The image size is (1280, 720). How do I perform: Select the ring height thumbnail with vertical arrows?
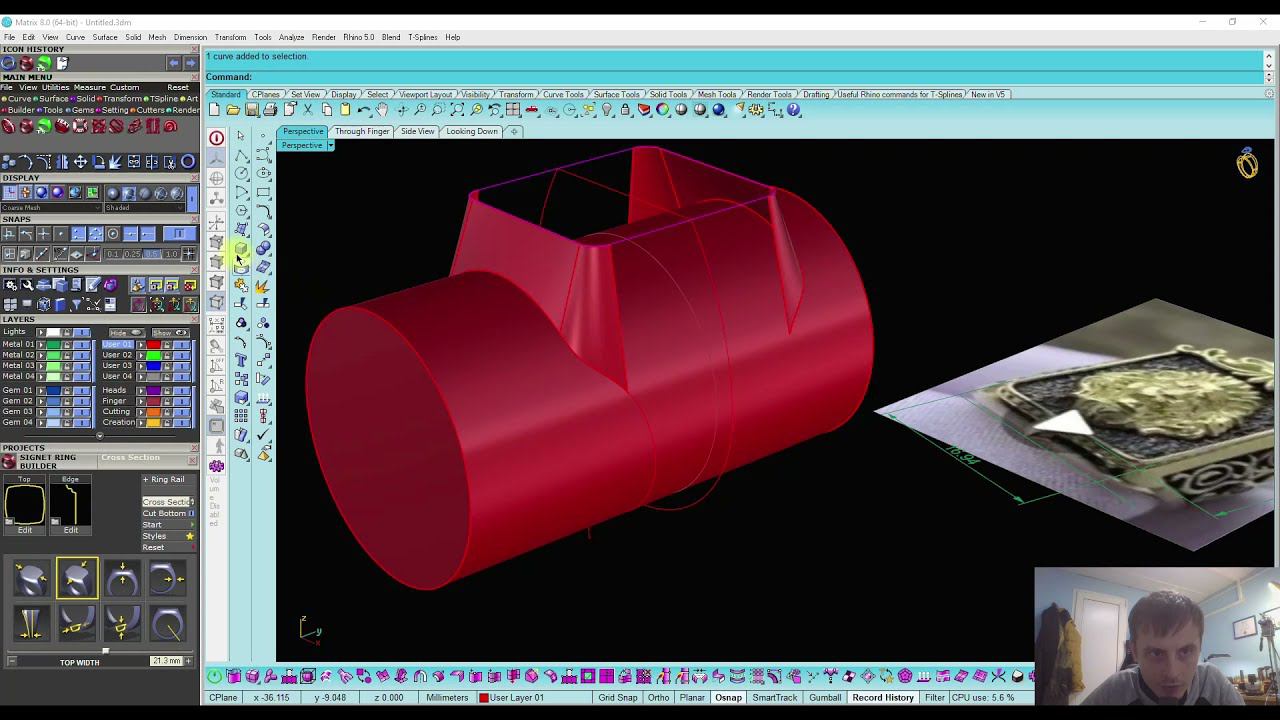[122, 579]
